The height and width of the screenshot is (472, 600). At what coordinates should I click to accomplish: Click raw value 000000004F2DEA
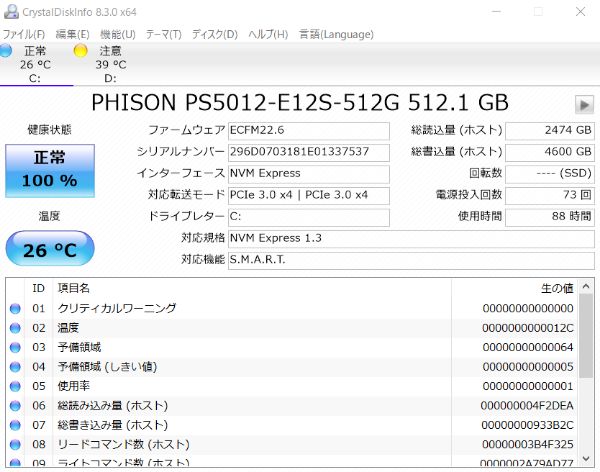point(527,406)
